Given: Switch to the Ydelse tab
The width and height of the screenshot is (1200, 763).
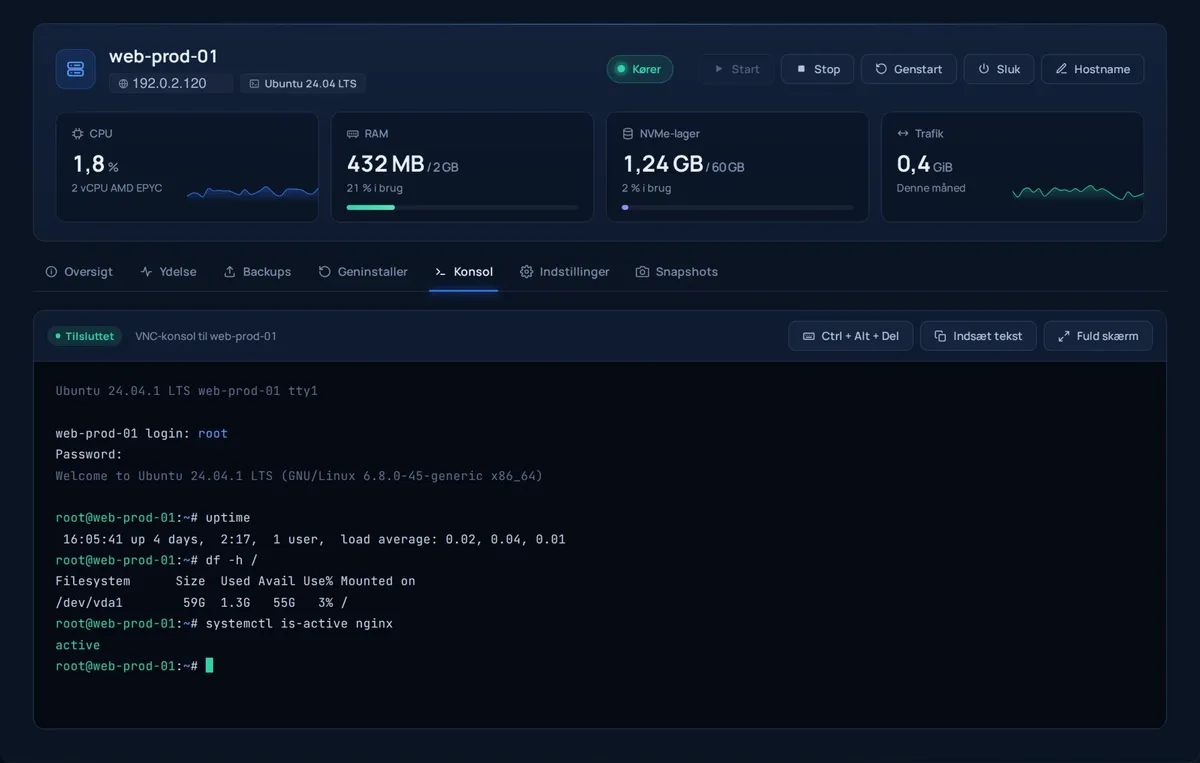Looking at the screenshot, I should [169, 272].
